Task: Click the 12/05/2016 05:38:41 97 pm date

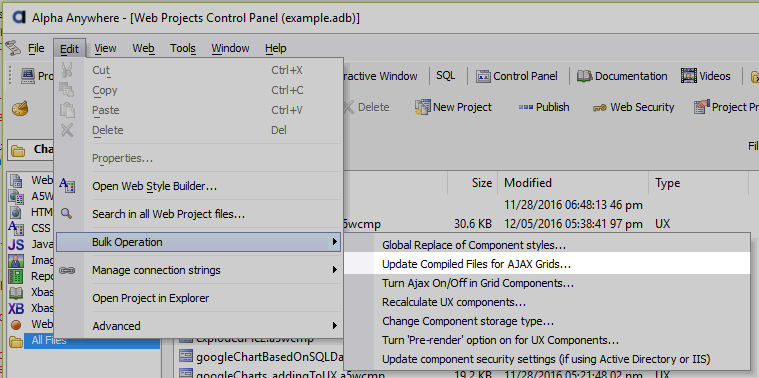Action: (x=573, y=224)
